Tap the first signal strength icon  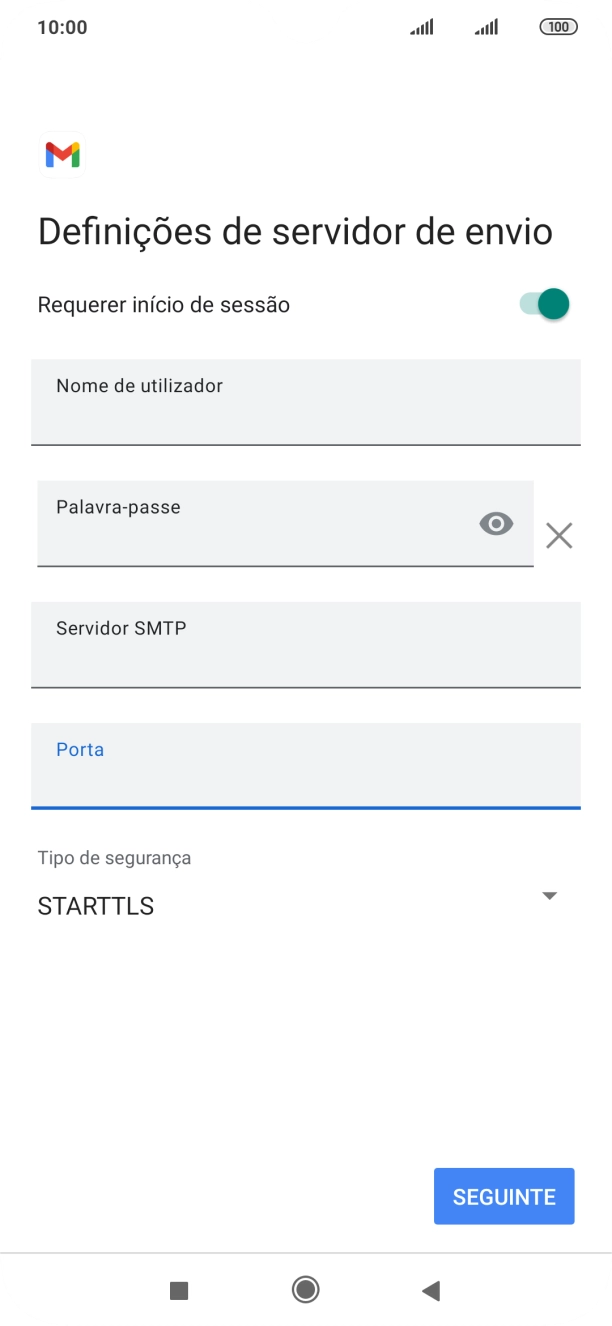click(420, 27)
